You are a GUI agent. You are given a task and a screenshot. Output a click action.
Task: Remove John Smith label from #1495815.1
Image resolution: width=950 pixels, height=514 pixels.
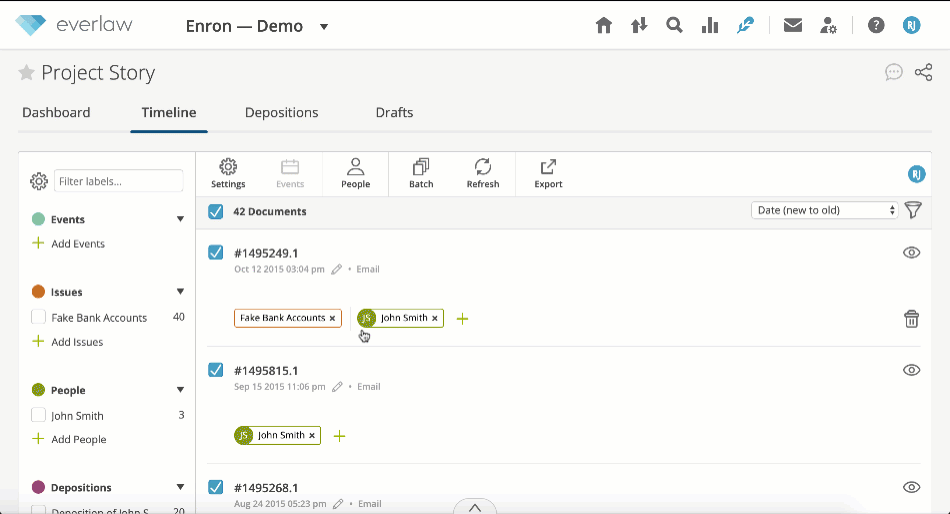point(311,435)
